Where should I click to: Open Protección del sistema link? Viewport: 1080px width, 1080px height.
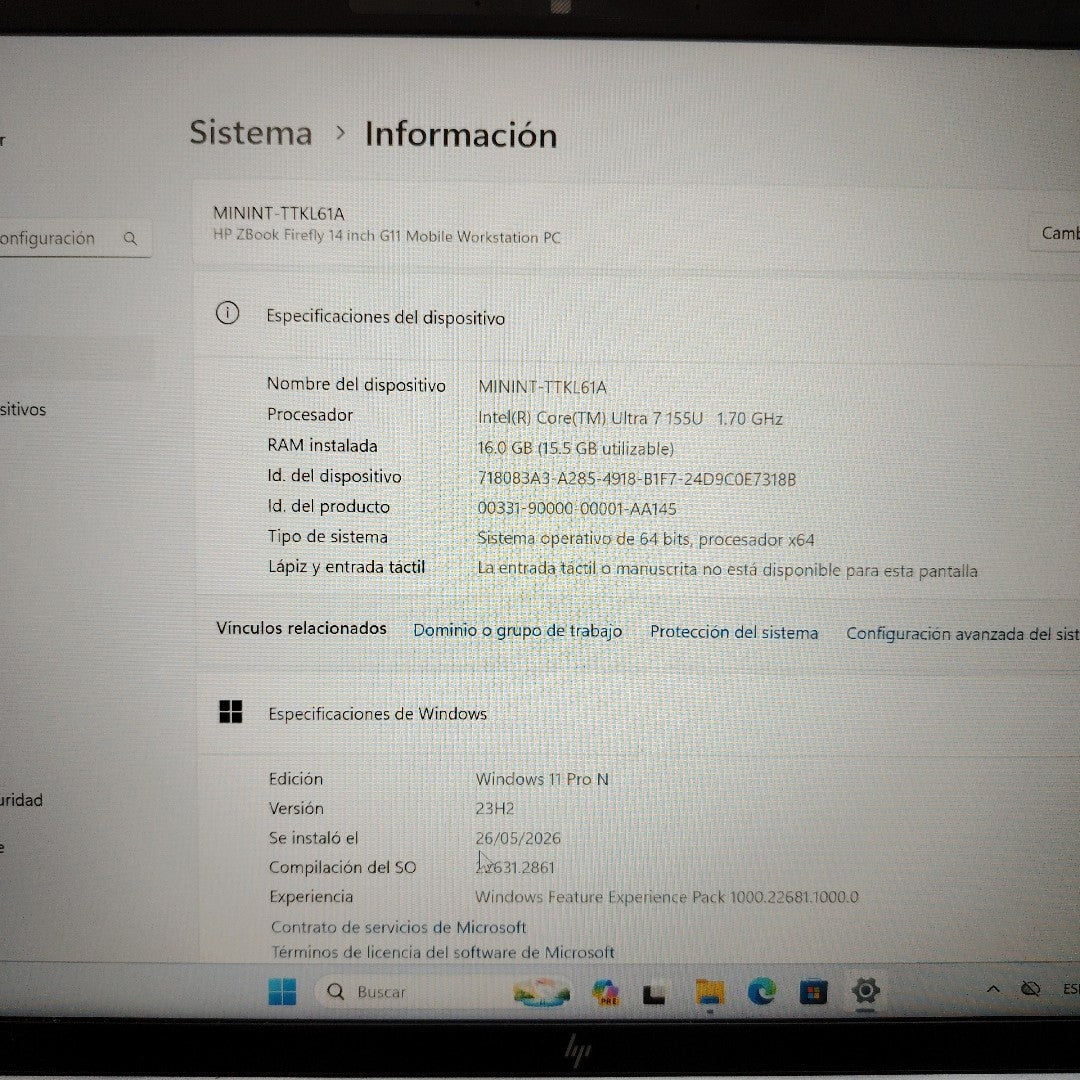734,632
